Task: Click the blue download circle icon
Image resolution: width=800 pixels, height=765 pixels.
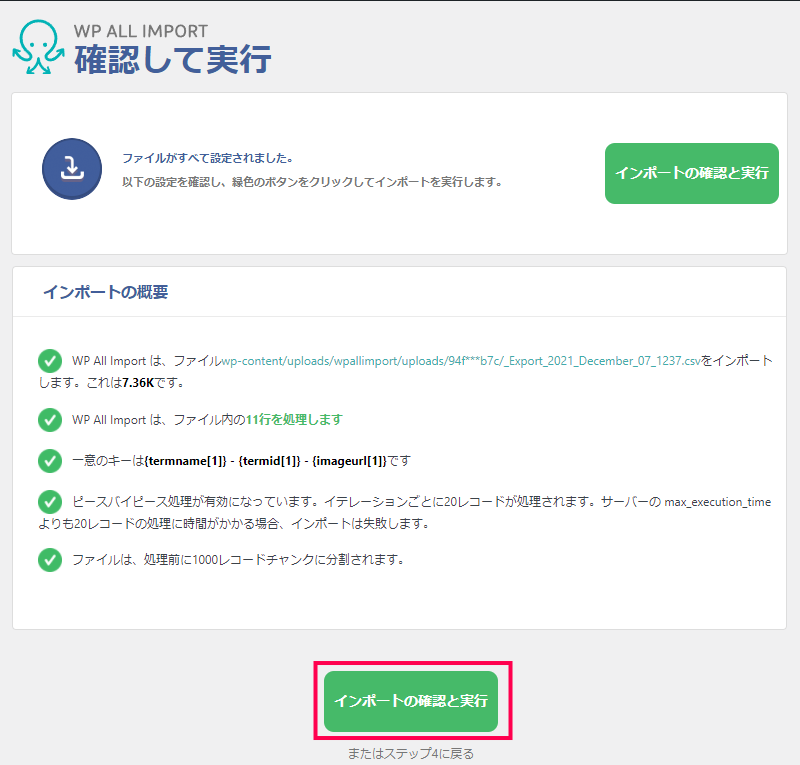Action: [72, 169]
